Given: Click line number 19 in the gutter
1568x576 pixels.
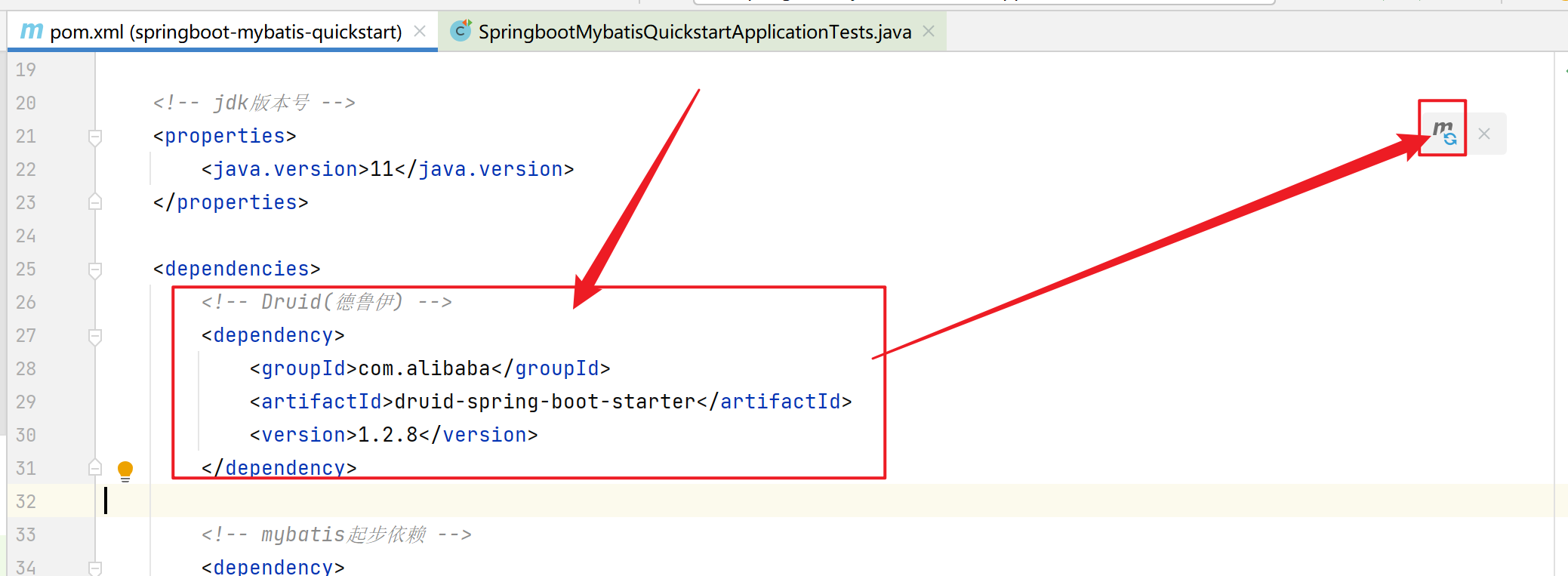Looking at the screenshot, I should (26, 69).
